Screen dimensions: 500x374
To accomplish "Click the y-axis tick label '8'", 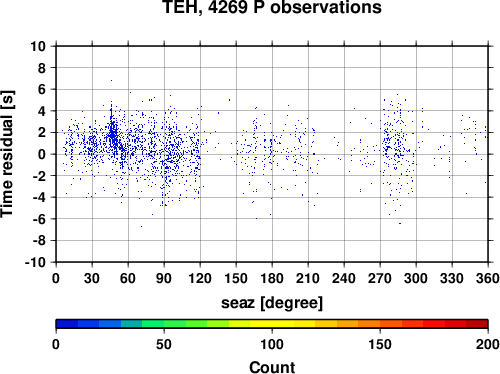I will 42,68.
